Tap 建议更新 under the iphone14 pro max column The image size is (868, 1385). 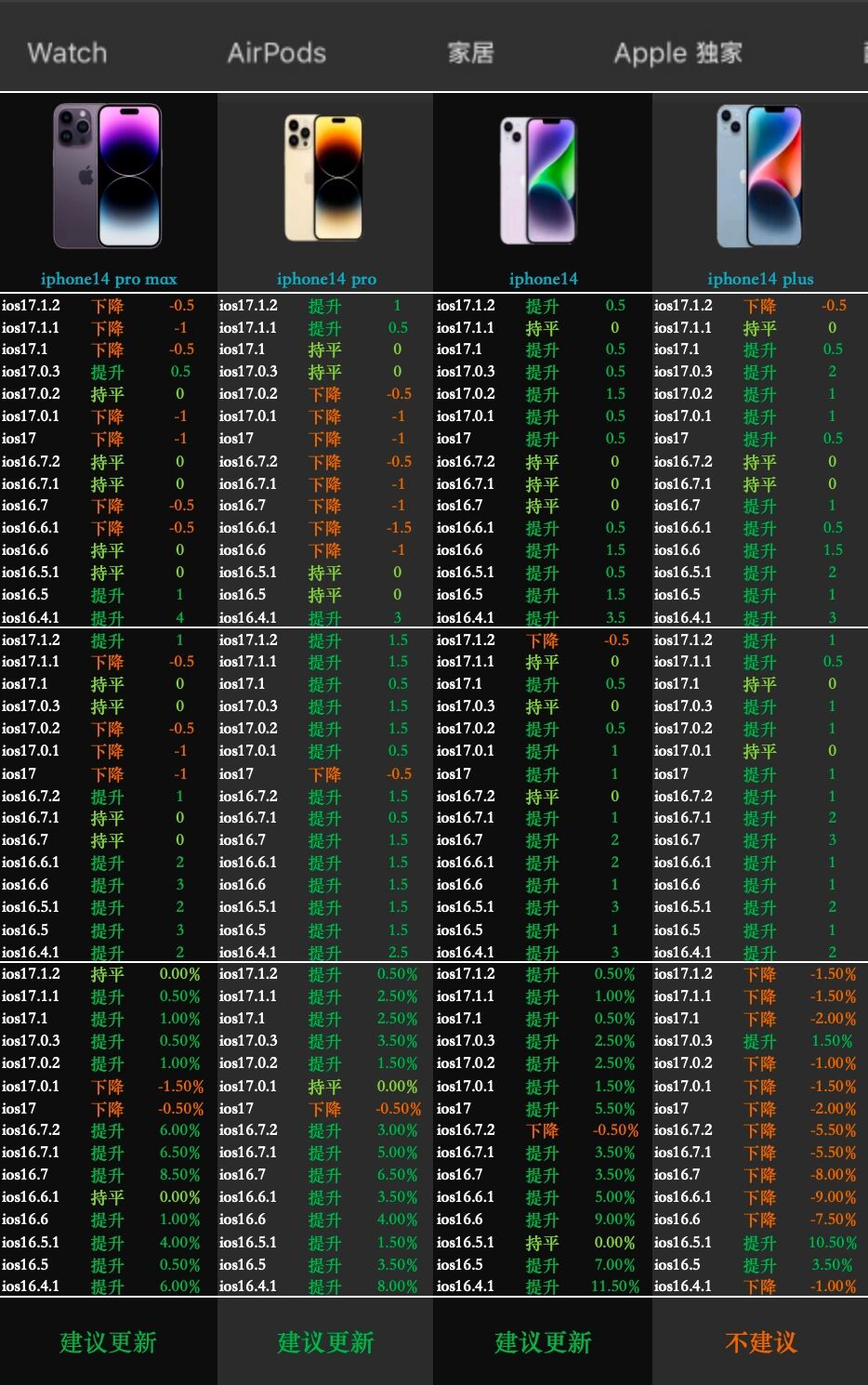tap(109, 1342)
